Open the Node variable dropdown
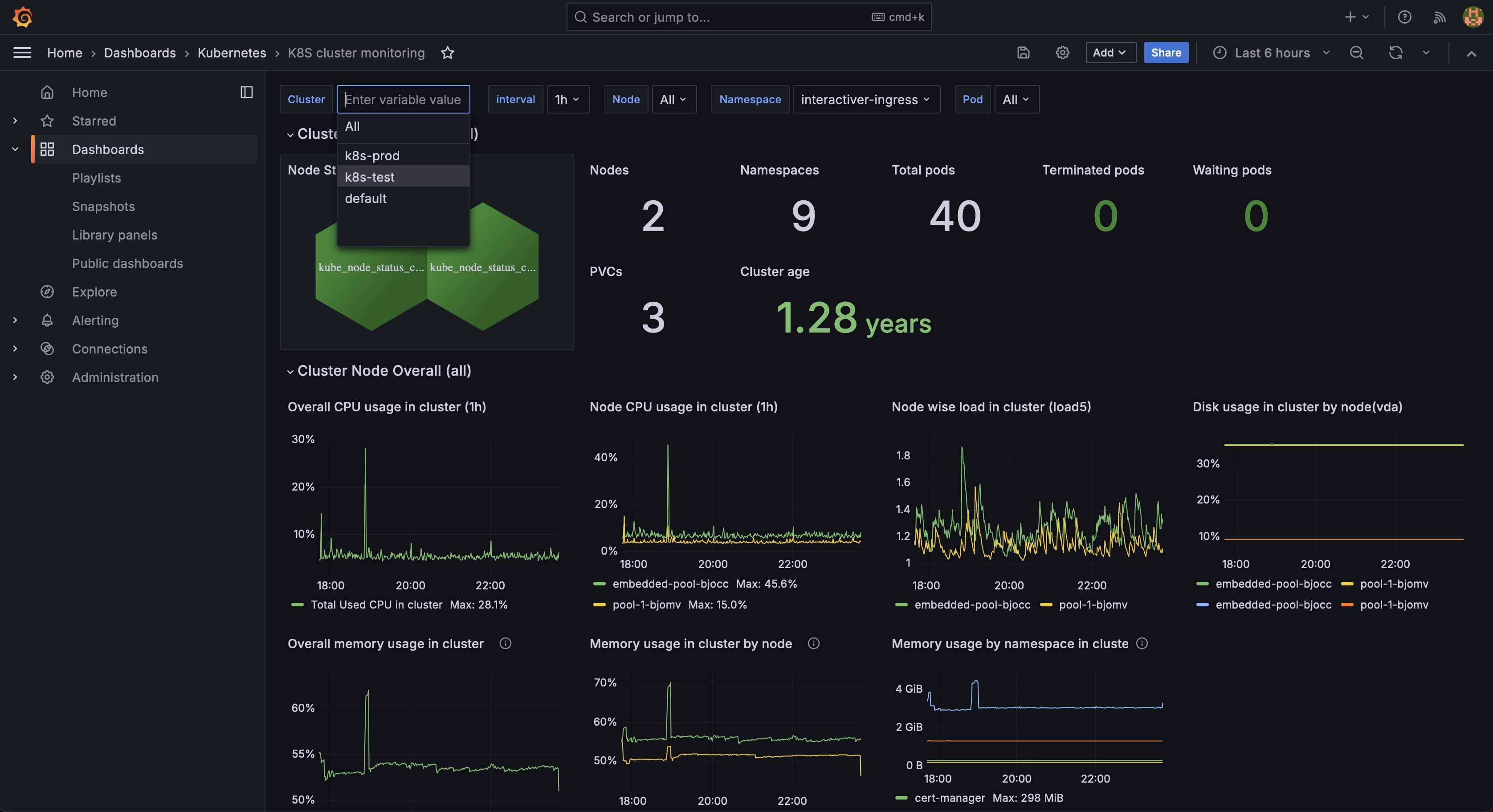Screen dimensions: 1493x812 pyautogui.click(x=674, y=100)
